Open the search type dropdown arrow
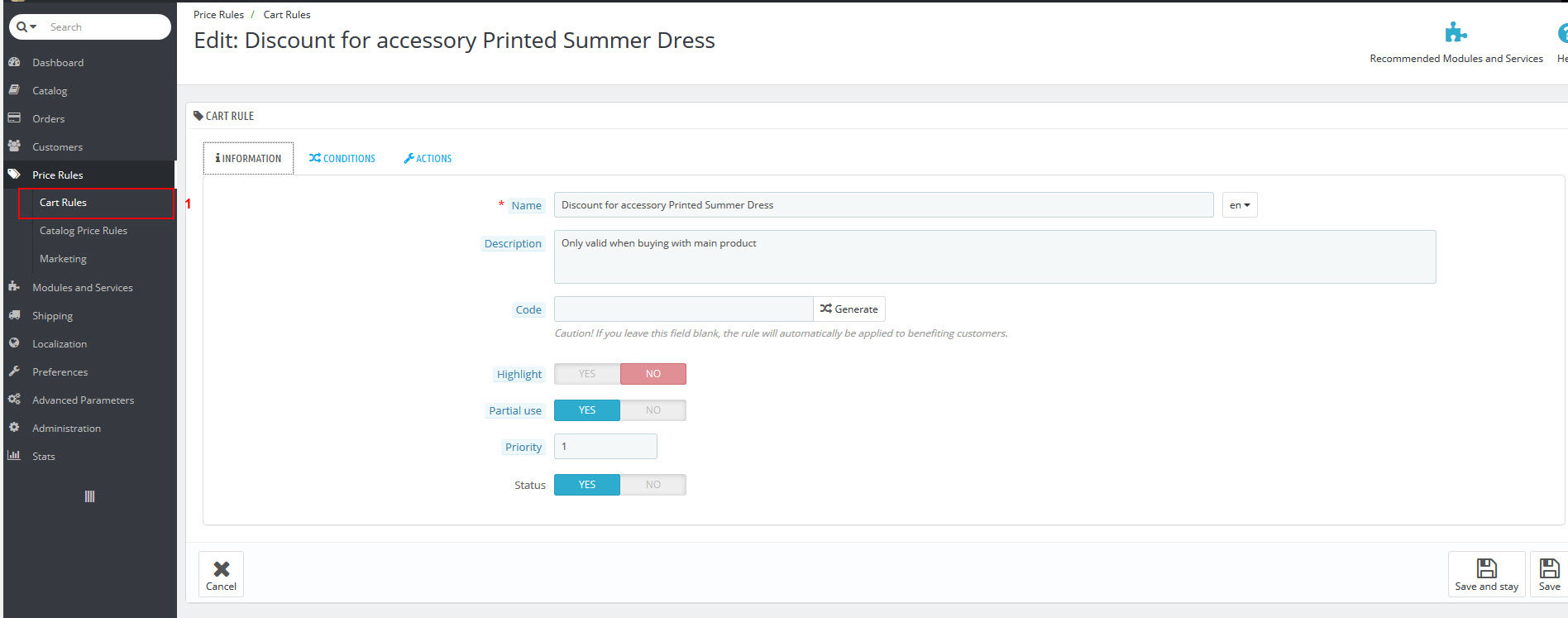 27,27
